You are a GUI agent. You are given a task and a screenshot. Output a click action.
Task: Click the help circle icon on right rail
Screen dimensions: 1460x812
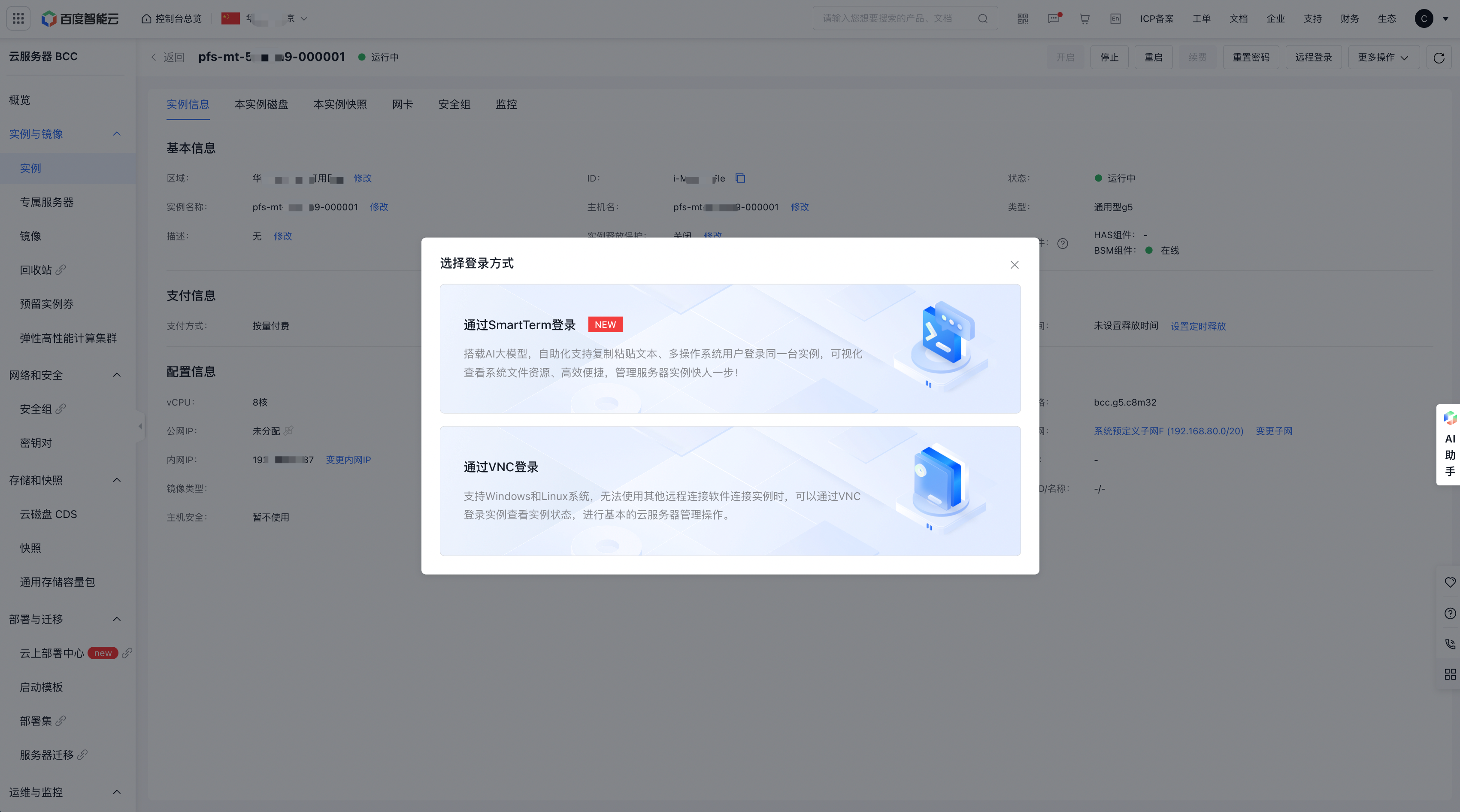click(x=1450, y=613)
